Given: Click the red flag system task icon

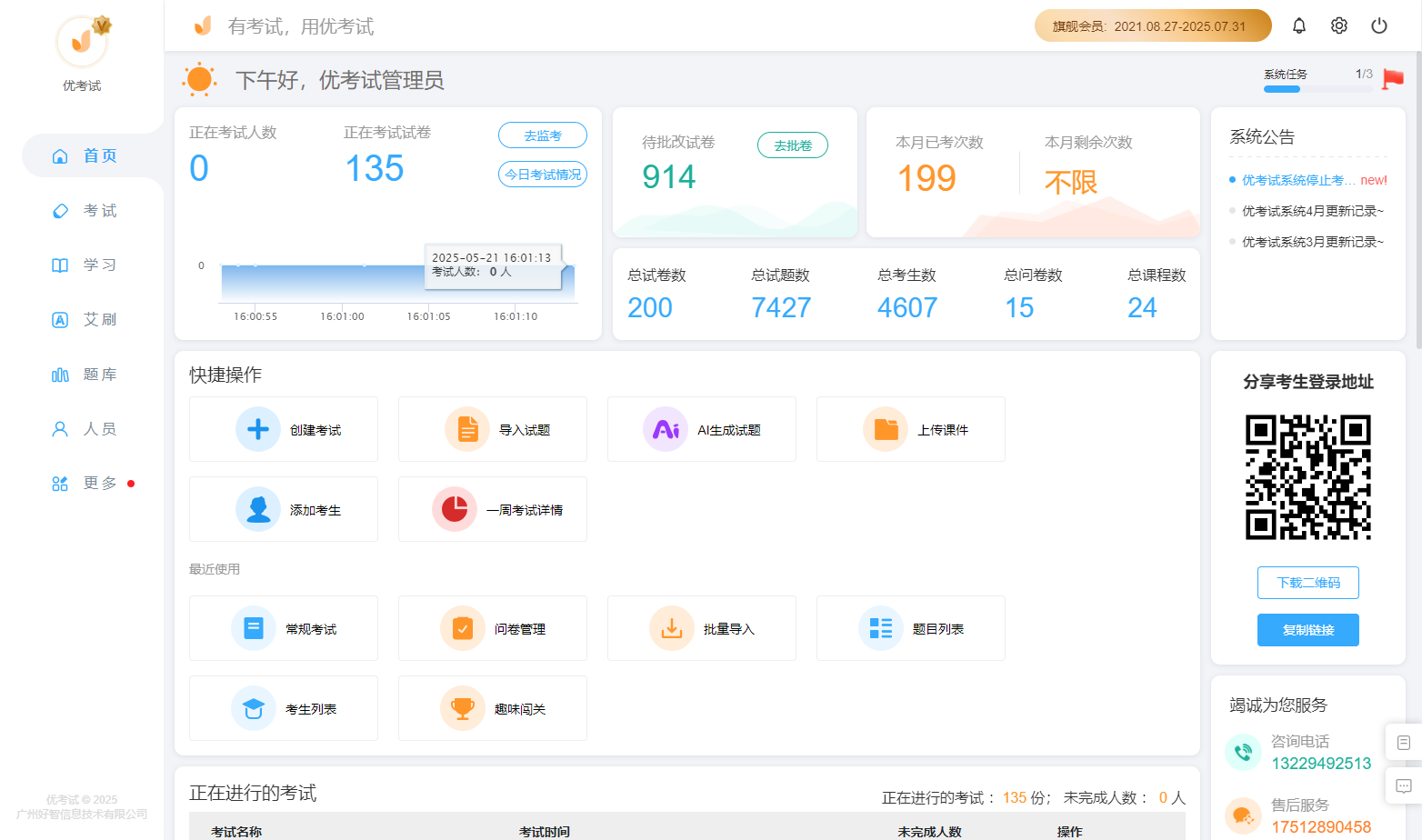Looking at the screenshot, I should [1393, 79].
